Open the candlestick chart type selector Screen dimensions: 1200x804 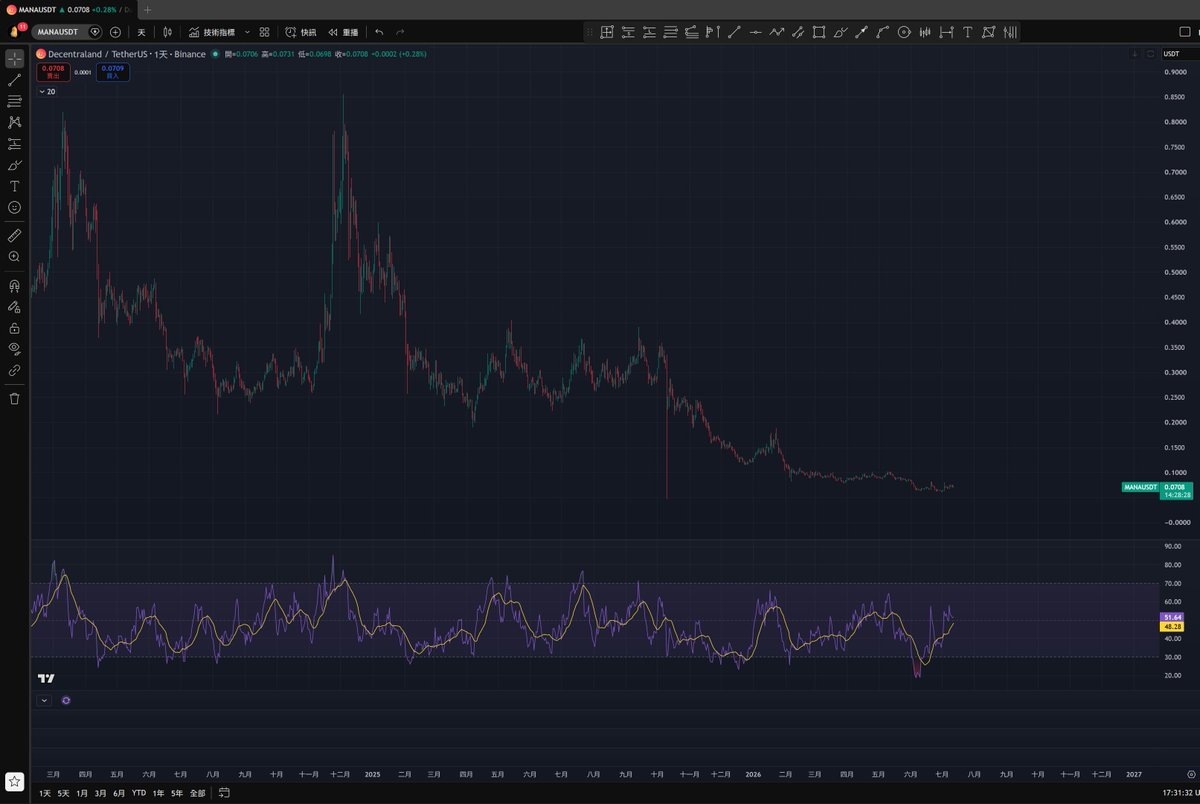click(x=167, y=32)
